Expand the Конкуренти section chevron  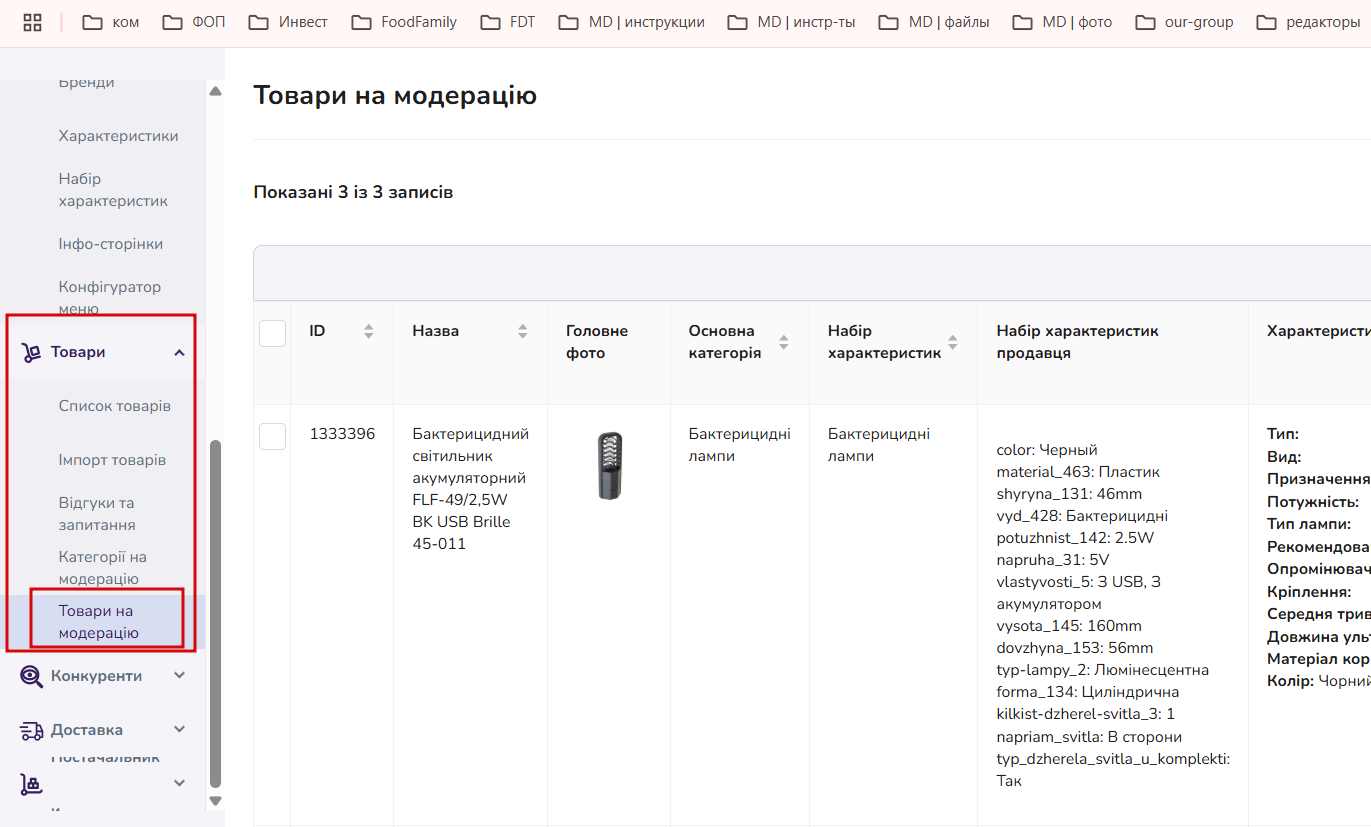pos(180,675)
